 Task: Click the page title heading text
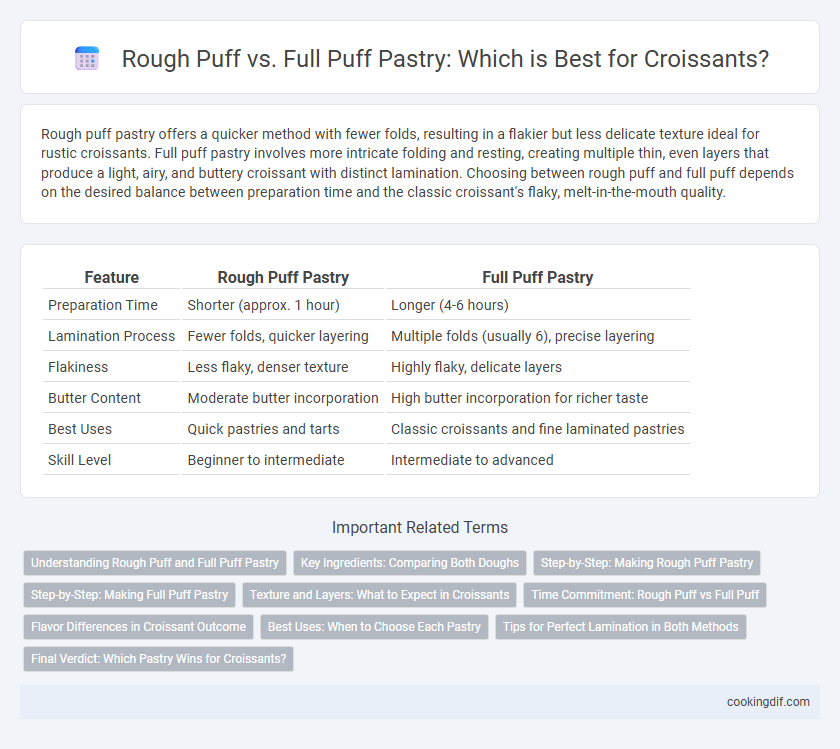[445, 58]
